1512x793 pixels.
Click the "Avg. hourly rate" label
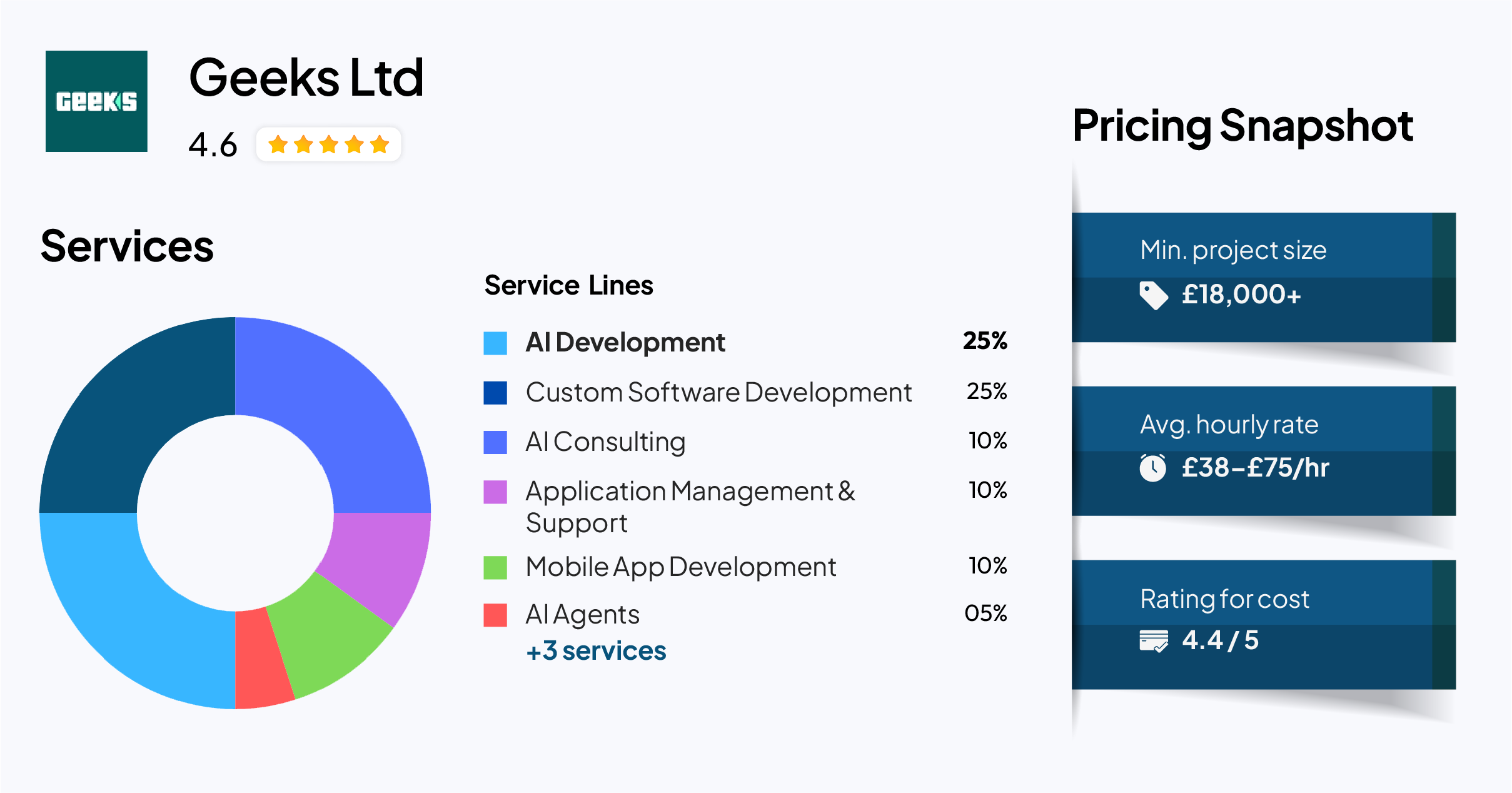coord(1229,425)
